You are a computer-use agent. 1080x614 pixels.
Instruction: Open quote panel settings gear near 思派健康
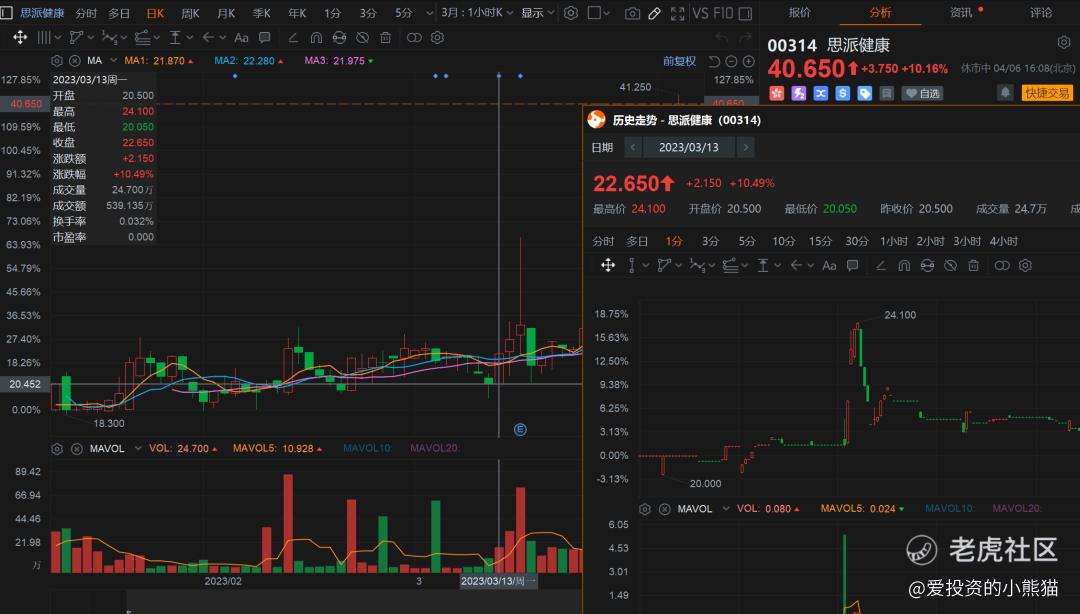click(x=1063, y=43)
